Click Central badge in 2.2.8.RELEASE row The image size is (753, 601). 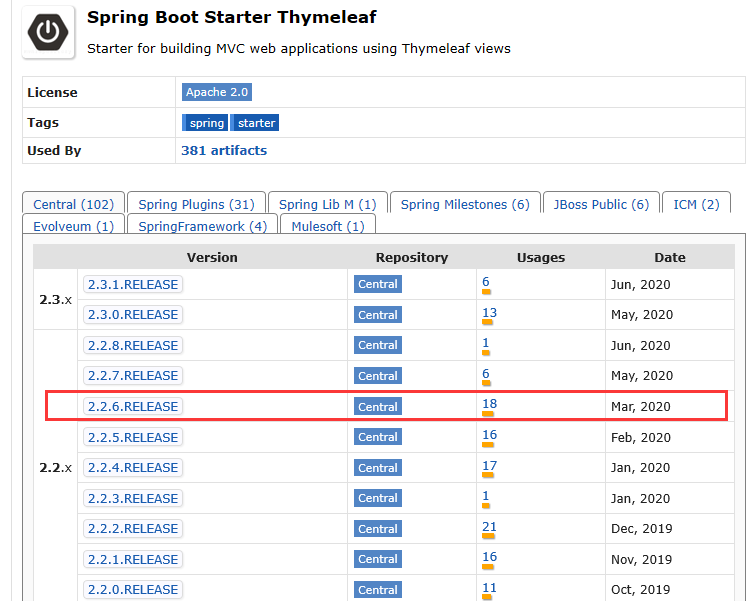[378, 345]
